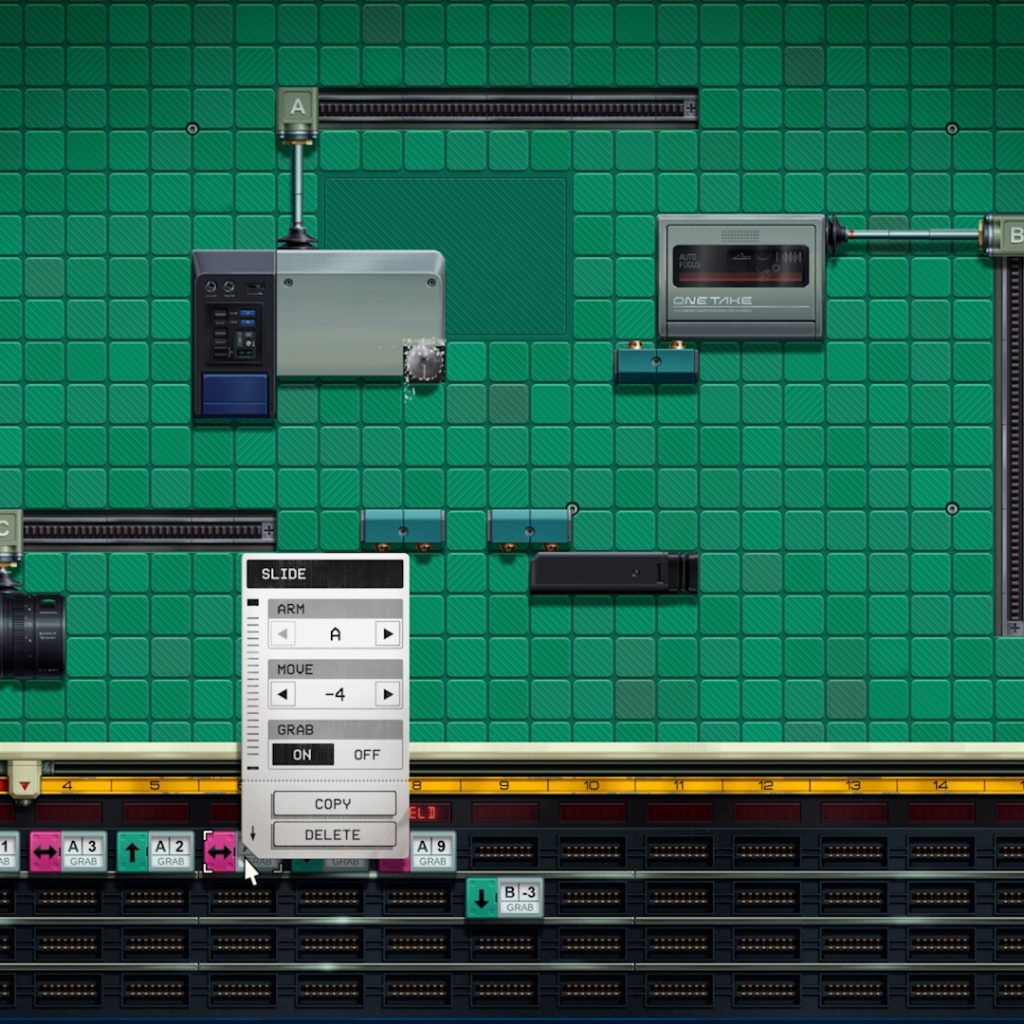Image resolution: width=1024 pixels, height=1024 pixels.
Task: Select the A 2 move-up instruction block
Action: point(155,851)
